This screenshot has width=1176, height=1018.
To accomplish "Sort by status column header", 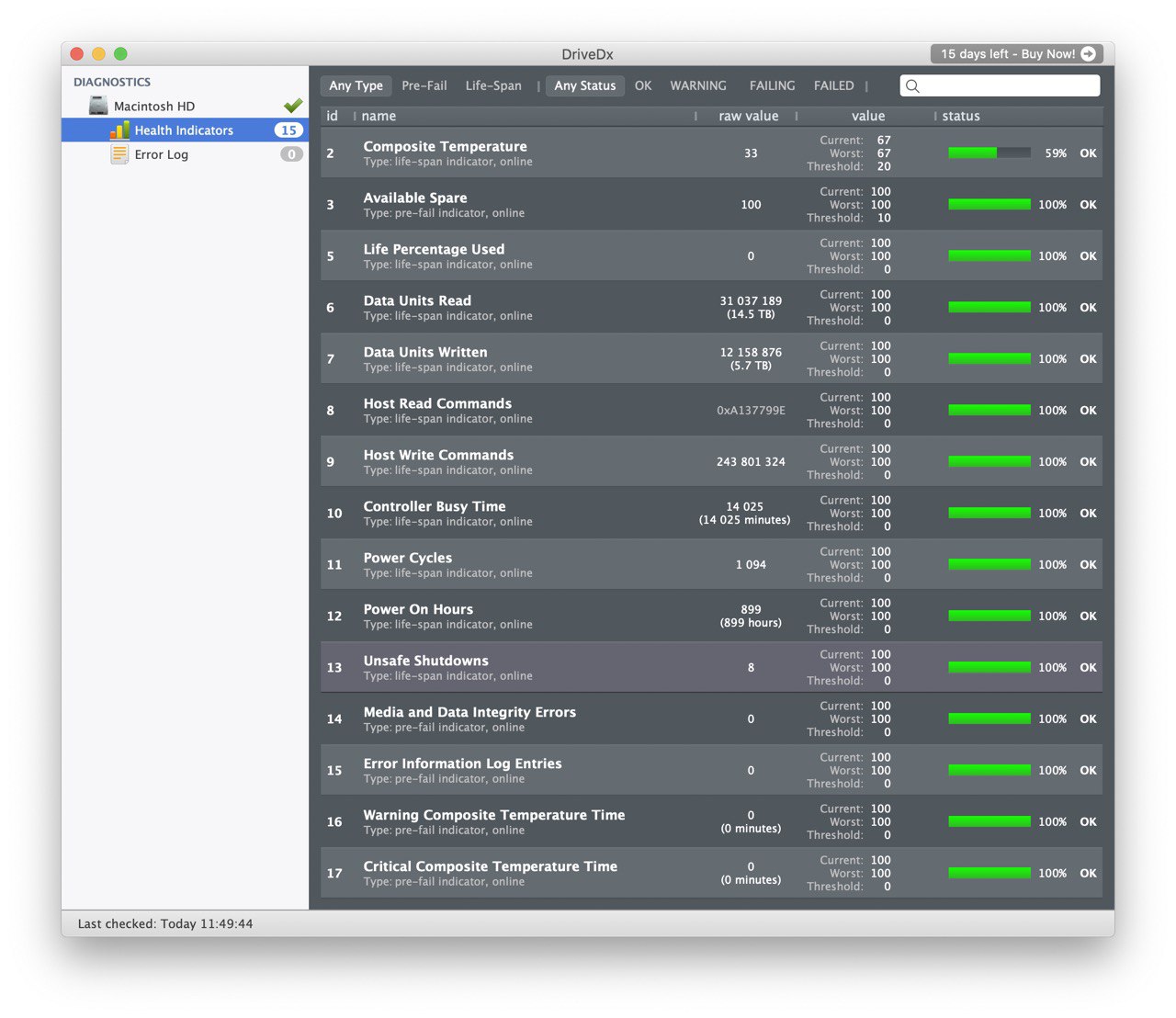I will [961, 116].
